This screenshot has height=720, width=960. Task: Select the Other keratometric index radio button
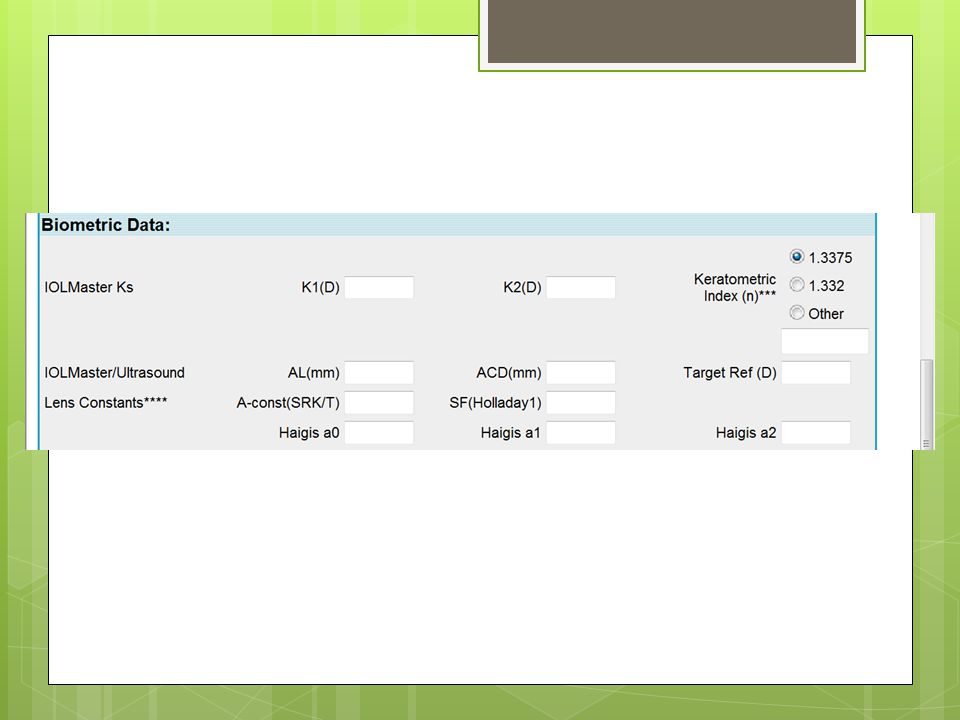pos(796,313)
